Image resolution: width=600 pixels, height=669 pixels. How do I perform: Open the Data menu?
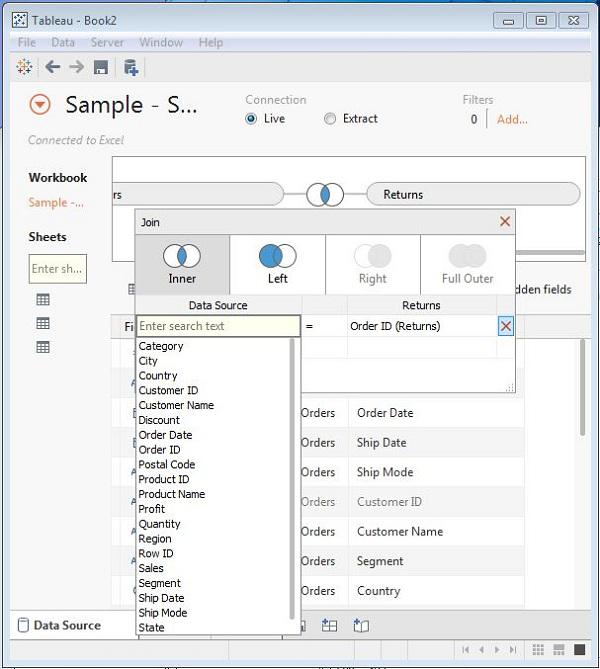pyautogui.click(x=63, y=43)
